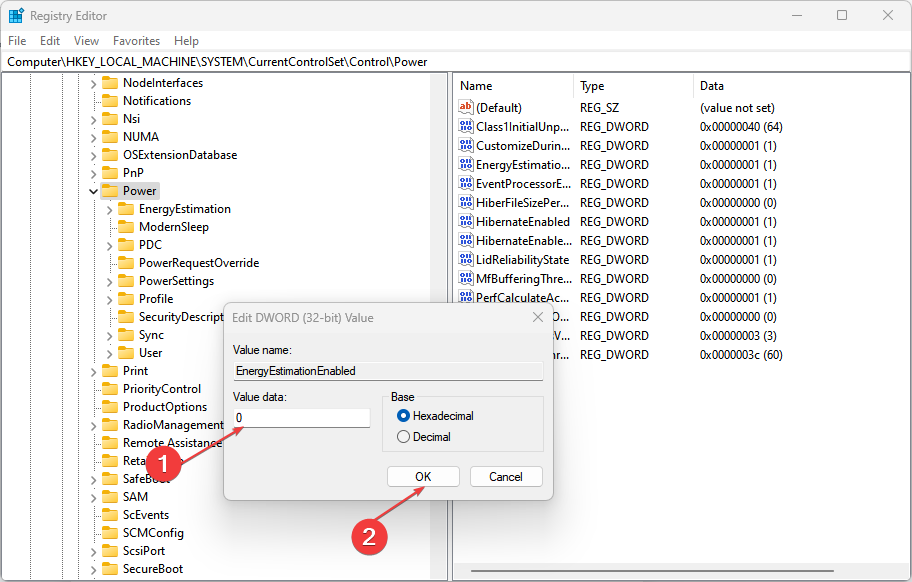Click the LidReliabilityState DWORD icon

[466, 259]
